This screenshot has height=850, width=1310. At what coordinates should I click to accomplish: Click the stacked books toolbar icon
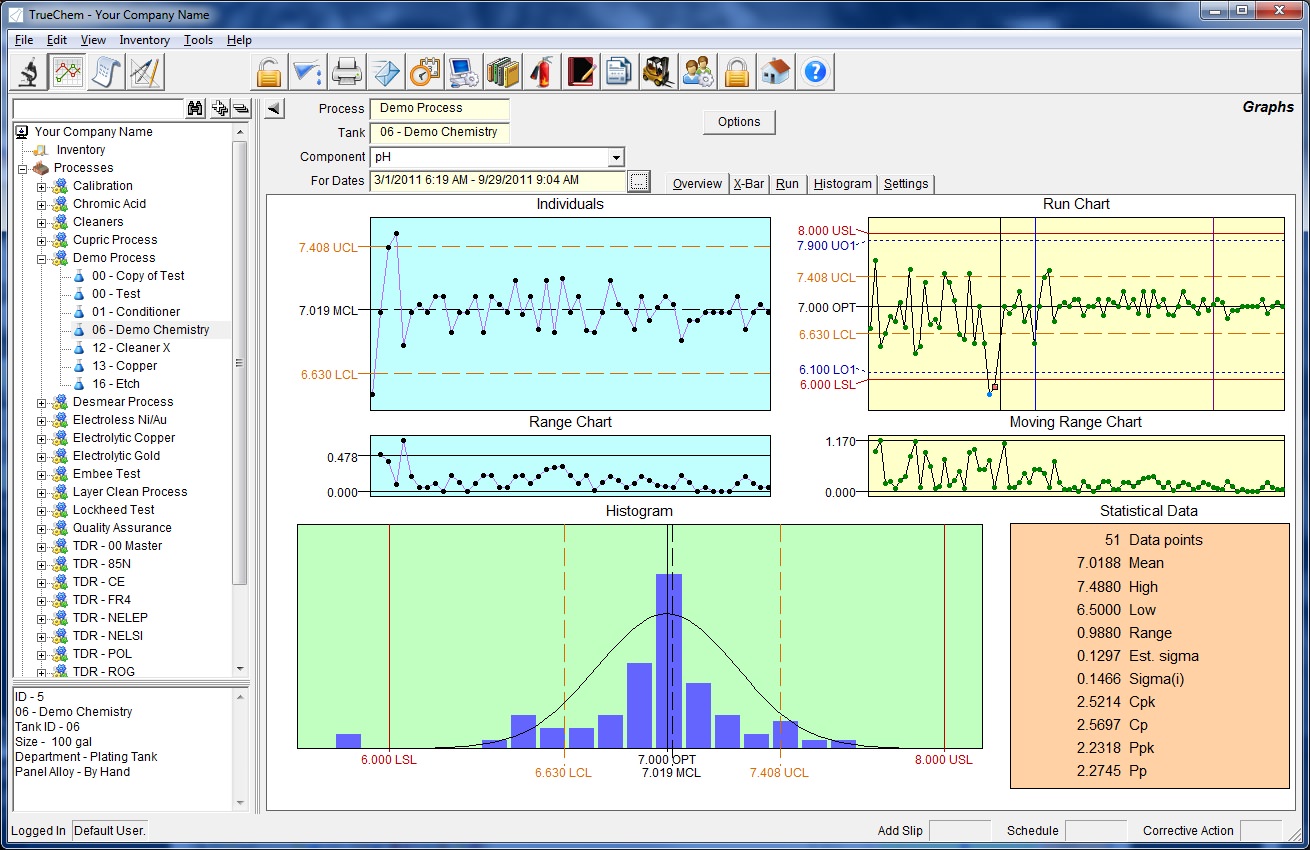click(502, 72)
